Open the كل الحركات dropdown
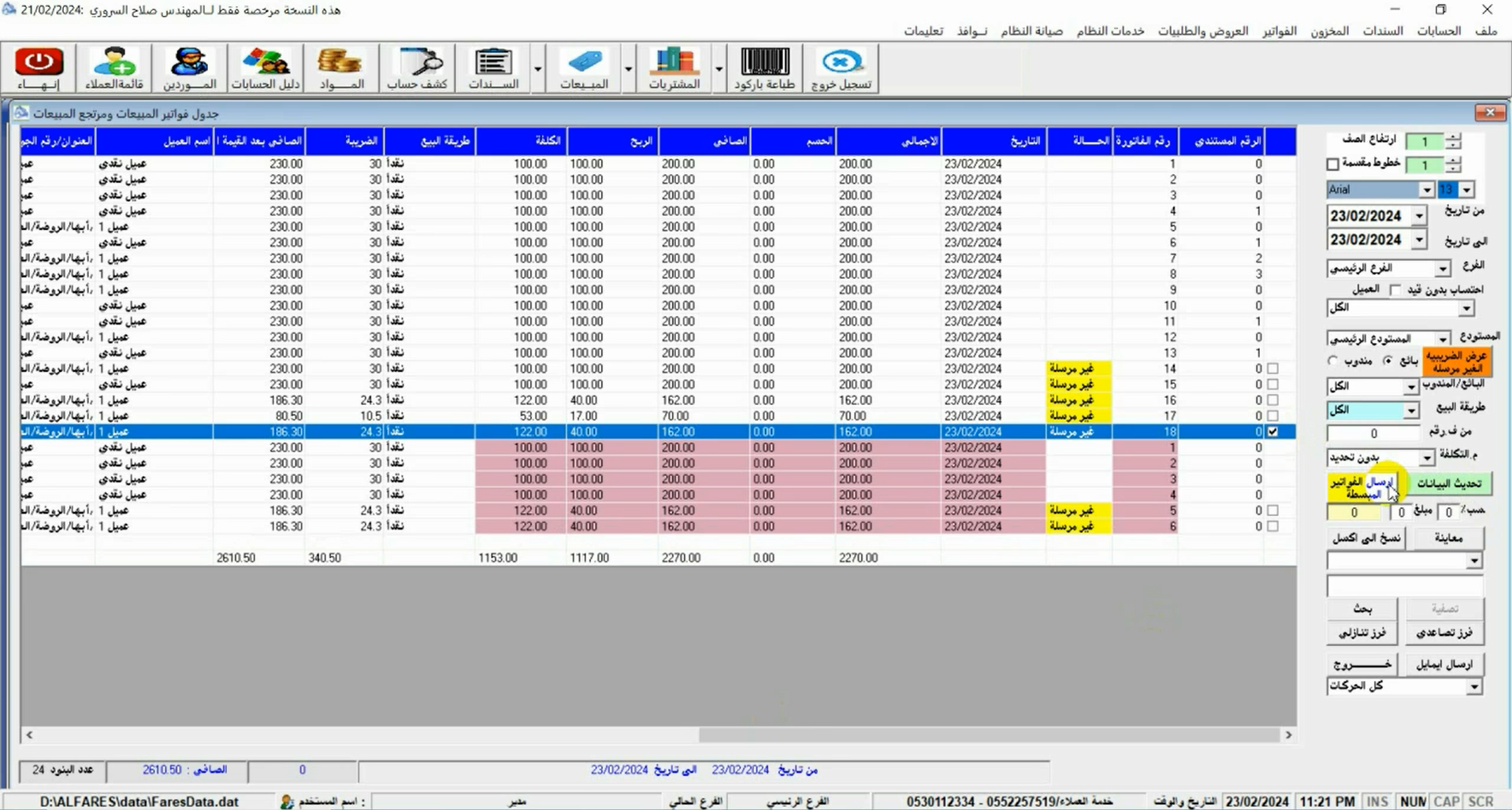This screenshot has width=1512, height=810. pos(1473,687)
